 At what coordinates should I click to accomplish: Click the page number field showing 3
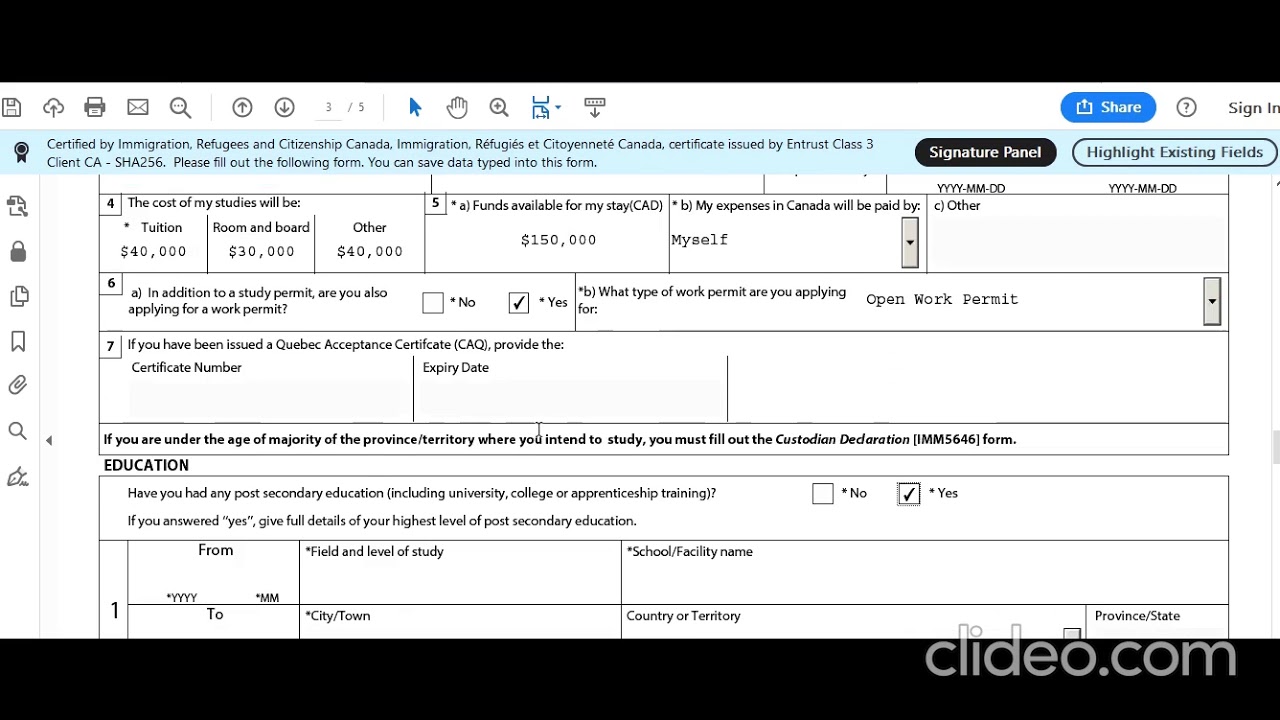tap(328, 107)
